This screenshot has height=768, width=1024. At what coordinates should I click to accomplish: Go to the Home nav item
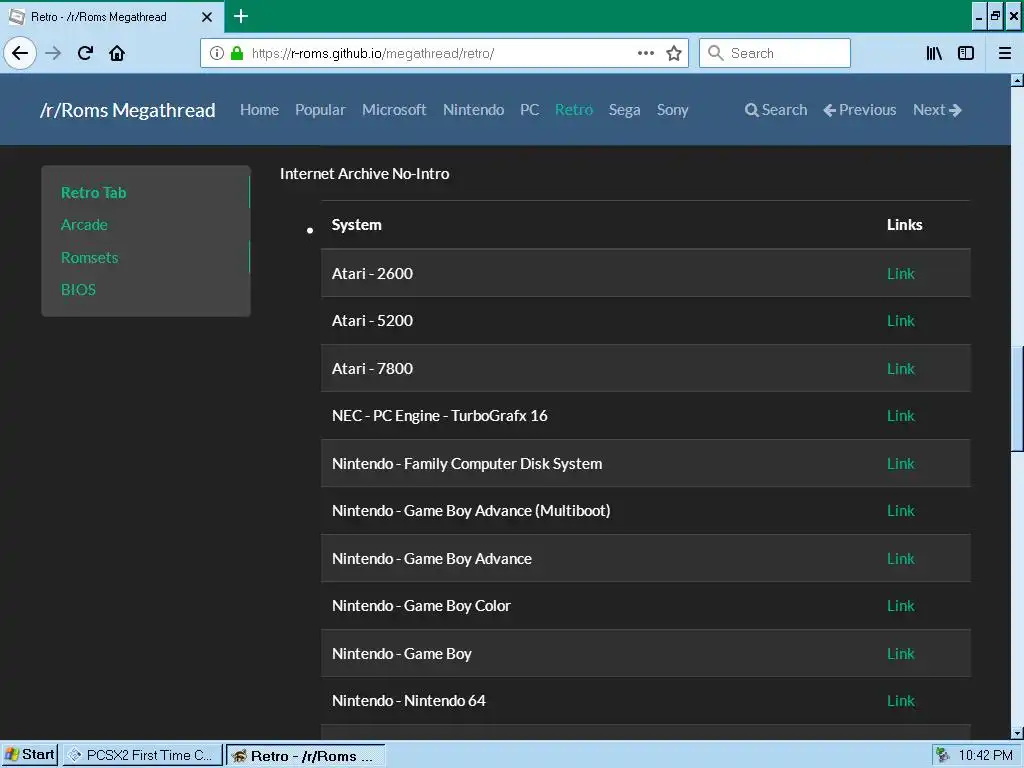click(x=259, y=110)
